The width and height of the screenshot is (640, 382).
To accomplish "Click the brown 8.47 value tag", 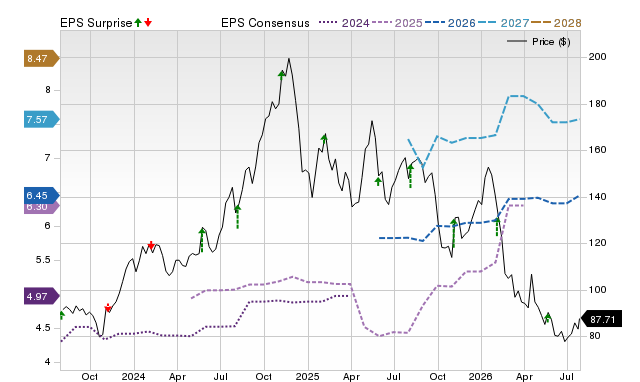I will [x=42, y=59].
